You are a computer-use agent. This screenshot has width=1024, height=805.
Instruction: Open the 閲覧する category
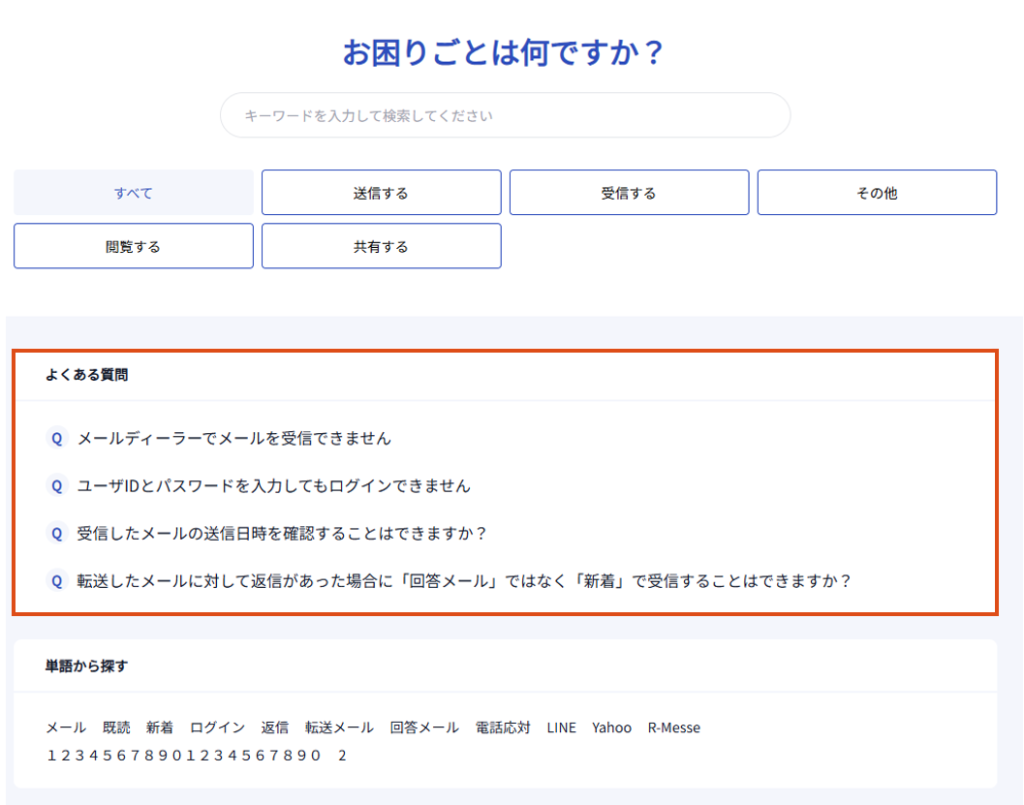(x=134, y=246)
